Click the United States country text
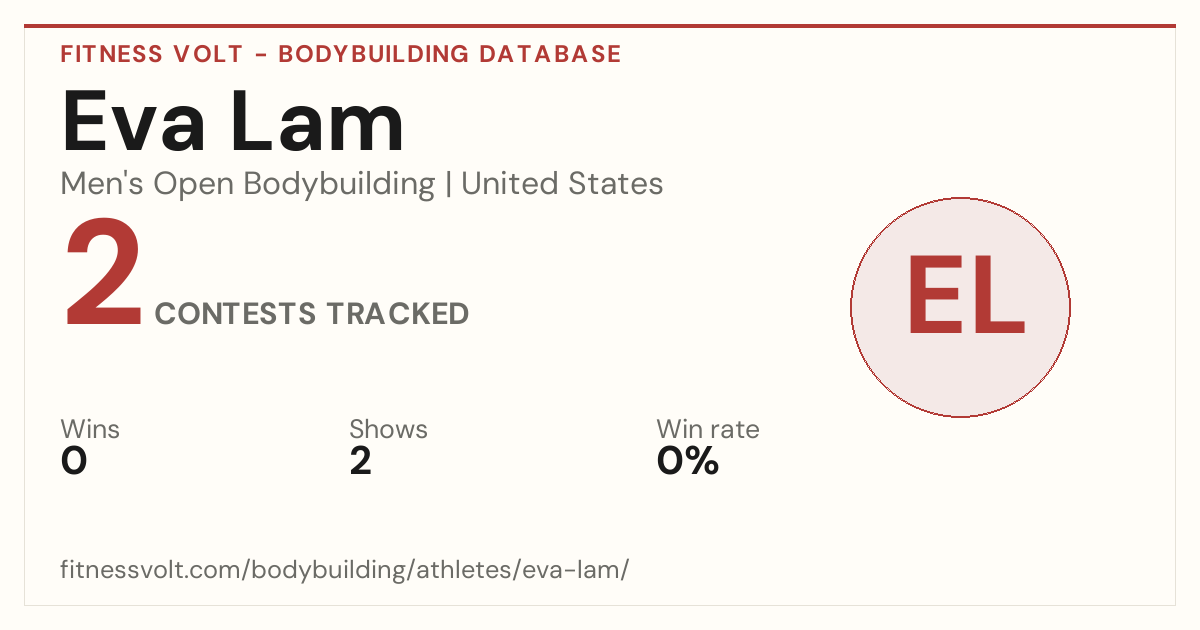1200x630 pixels. pyautogui.click(x=562, y=184)
